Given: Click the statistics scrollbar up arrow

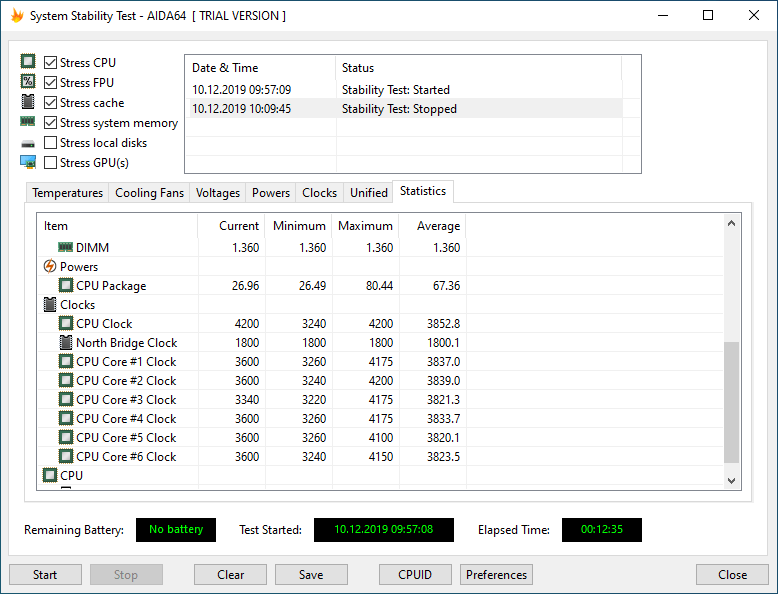Looking at the screenshot, I should pyautogui.click(x=731, y=223).
